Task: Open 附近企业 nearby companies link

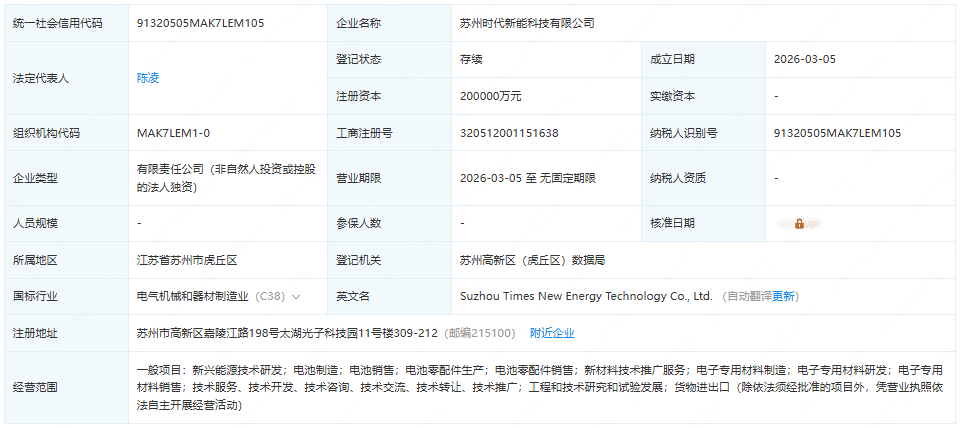Action: pos(552,333)
